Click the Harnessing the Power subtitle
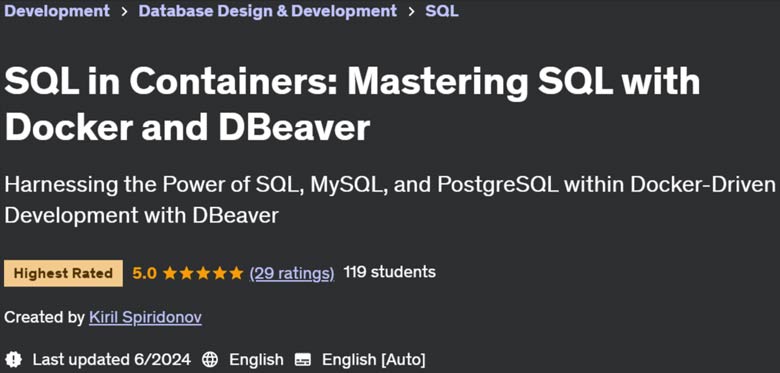This screenshot has width=780, height=373. coord(390,200)
